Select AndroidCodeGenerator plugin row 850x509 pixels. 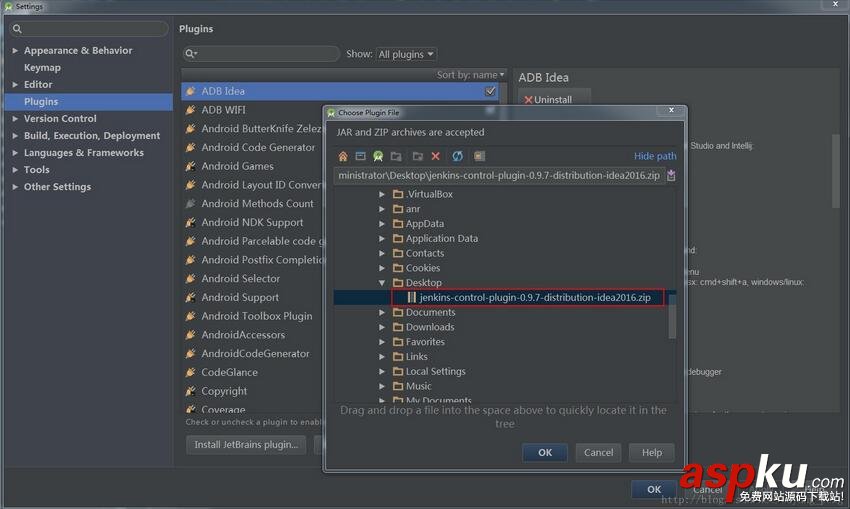(x=255, y=353)
